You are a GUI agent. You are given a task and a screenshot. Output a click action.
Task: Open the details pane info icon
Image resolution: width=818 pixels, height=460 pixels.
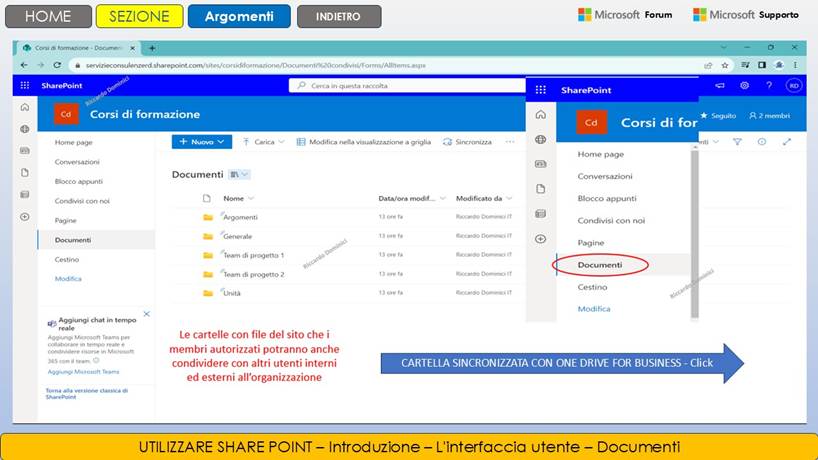click(x=762, y=141)
